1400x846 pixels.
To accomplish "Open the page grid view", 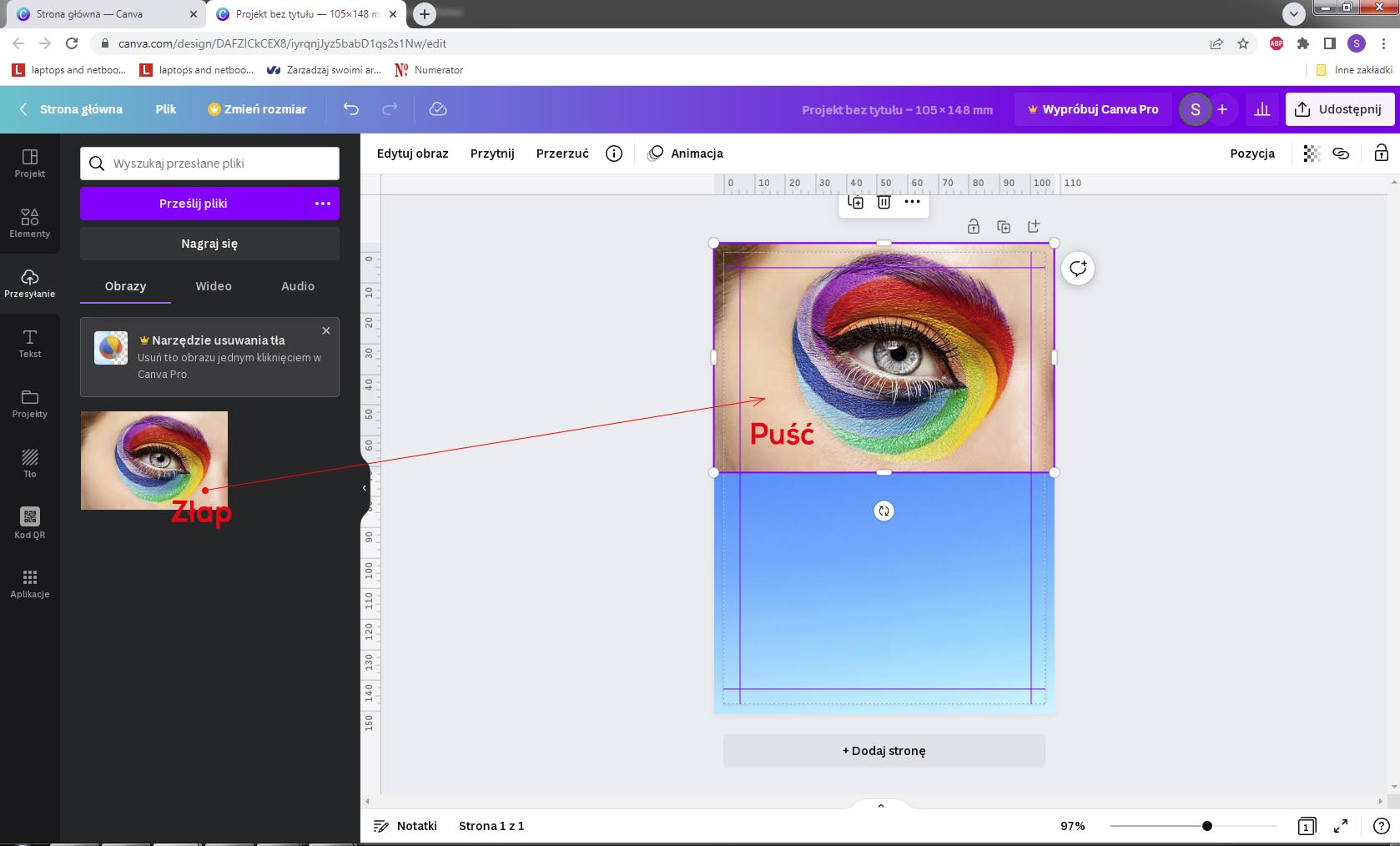I will tap(1307, 826).
